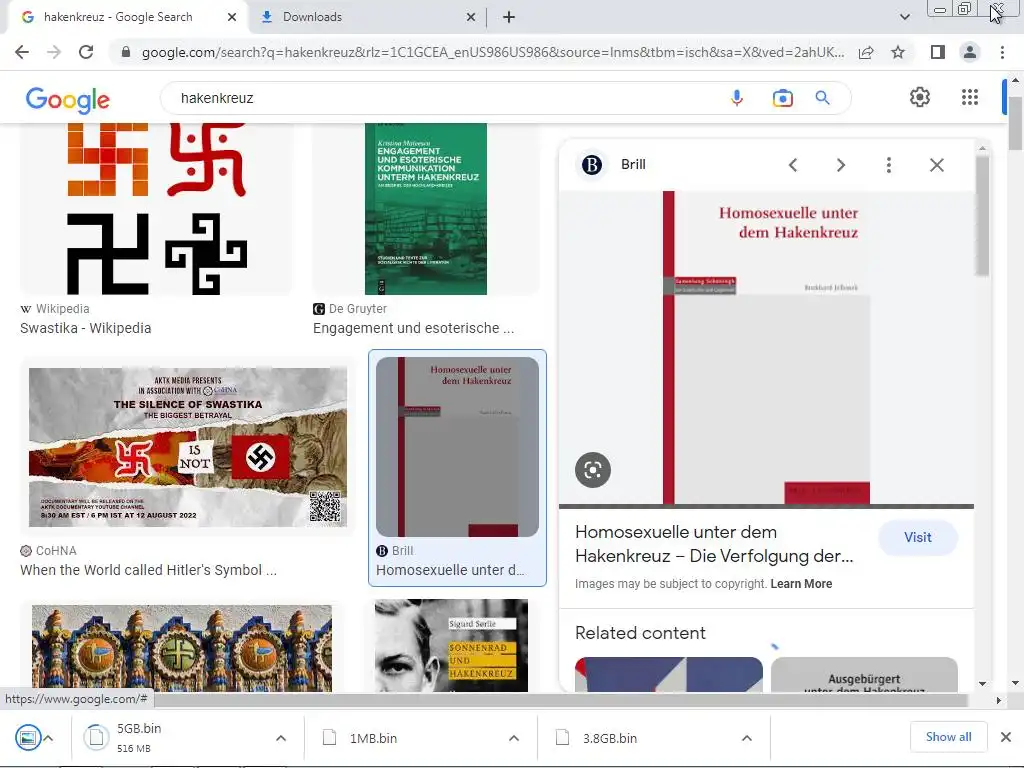Open Chrome's three-dot menu
This screenshot has width=1024, height=768.
pyautogui.click(x=1002, y=52)
